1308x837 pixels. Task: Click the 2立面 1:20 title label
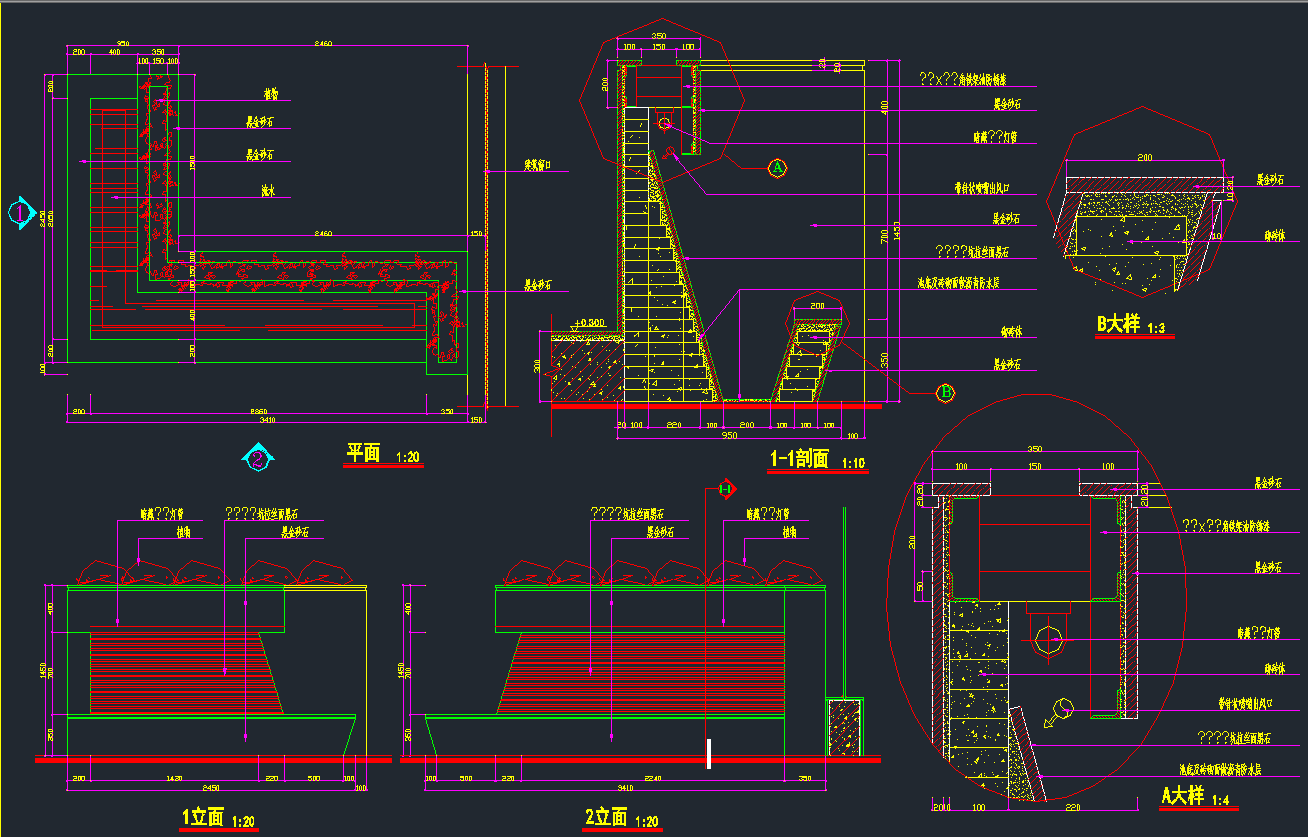tap(621, 819)
